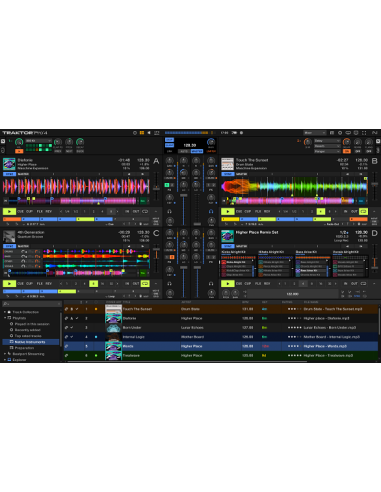
Task: Toggle FX unit 2 Delay ON button
Action: (347, 151)
